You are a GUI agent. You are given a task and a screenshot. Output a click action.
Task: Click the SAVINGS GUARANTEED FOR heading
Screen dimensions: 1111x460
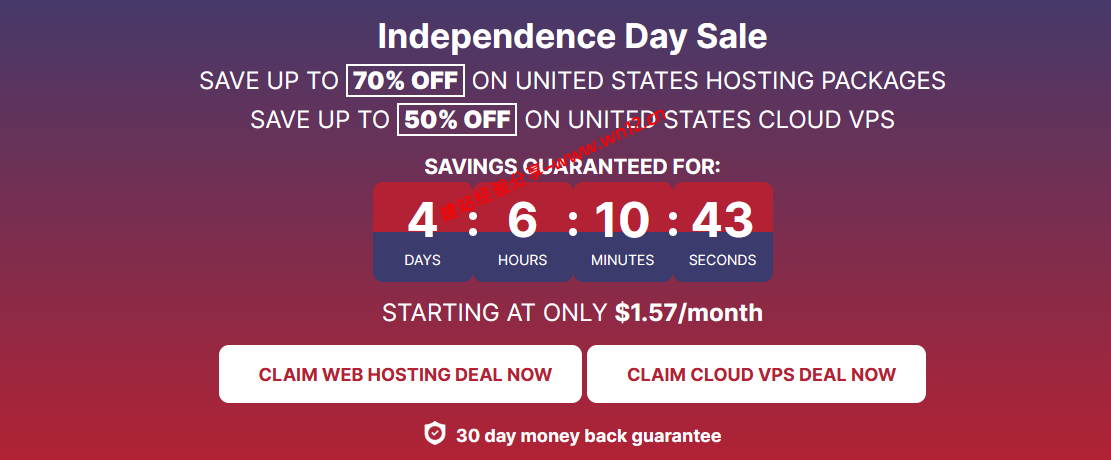[x=572, y=167]
